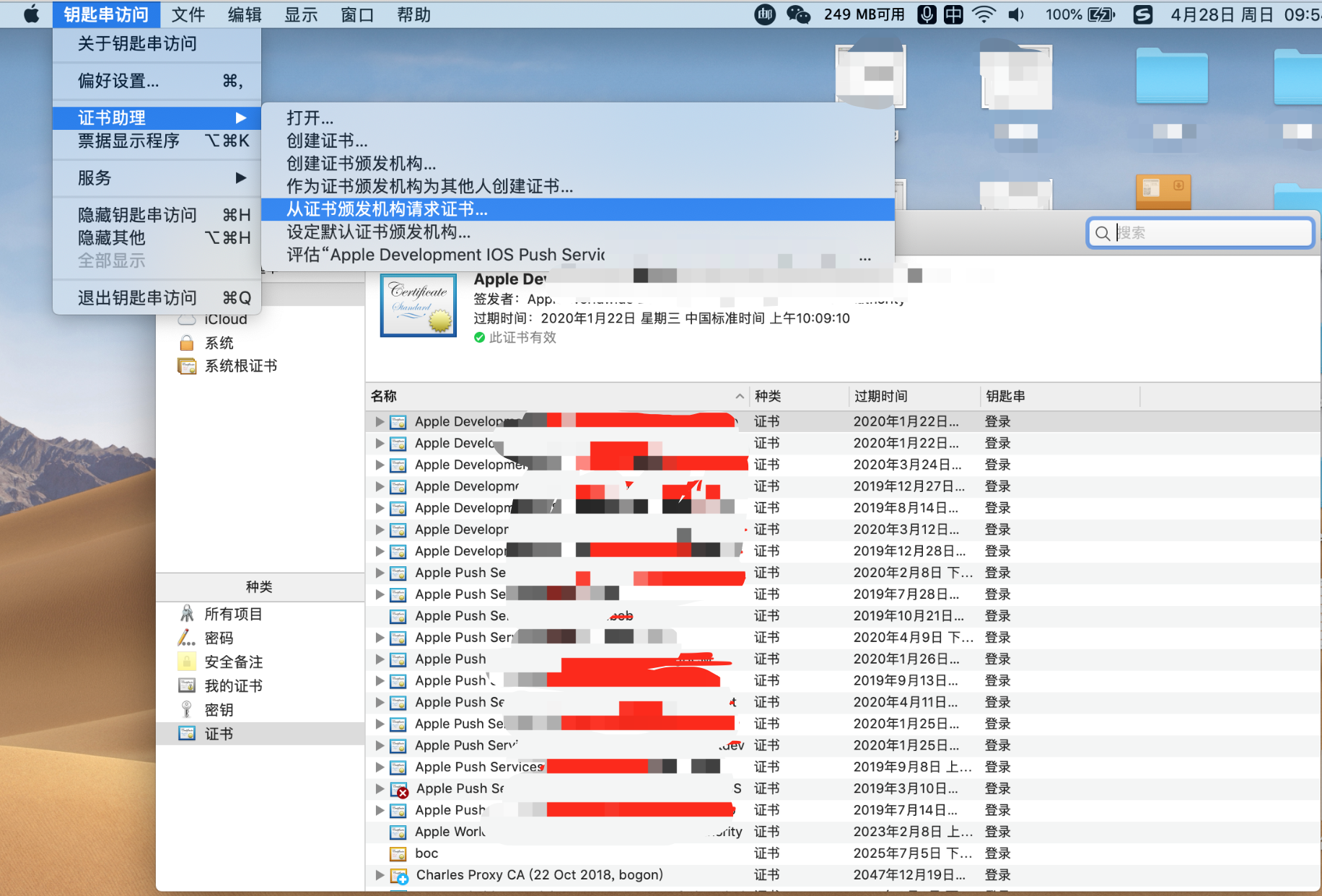Click the volume speaker icon

coord(1016,14)
